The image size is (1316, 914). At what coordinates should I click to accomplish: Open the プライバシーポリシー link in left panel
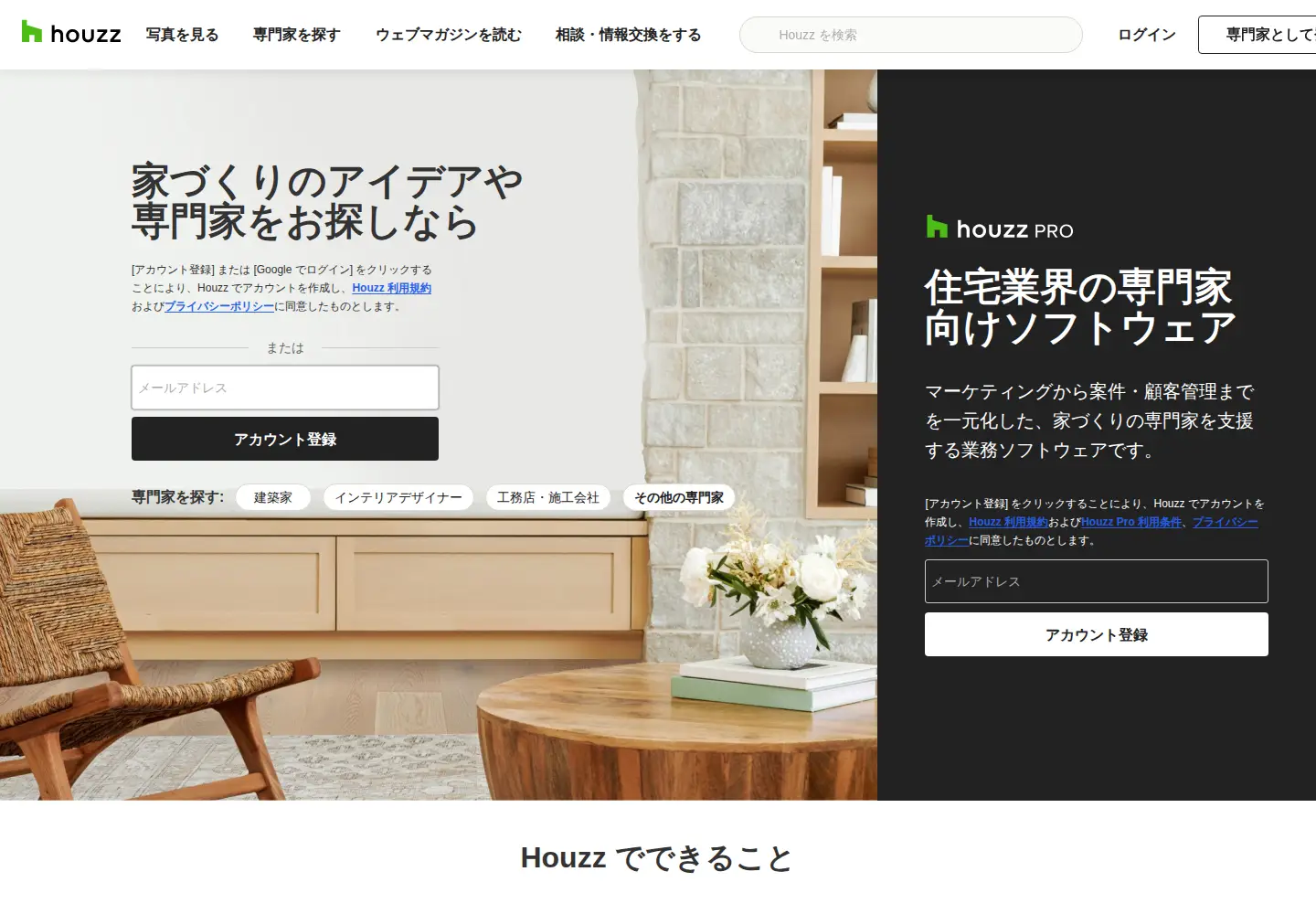click(219, 306)
